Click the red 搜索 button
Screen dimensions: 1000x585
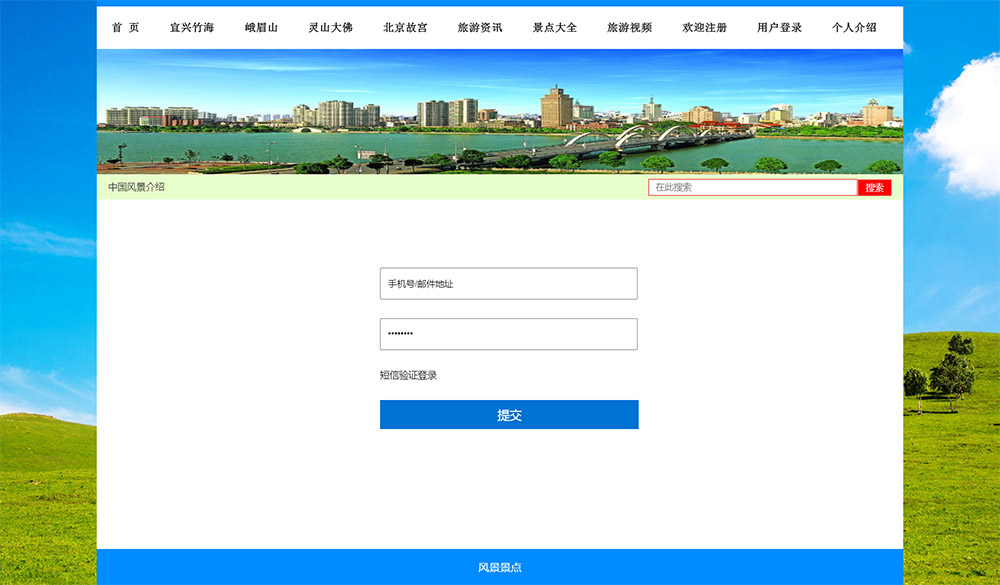pos(874,188)
